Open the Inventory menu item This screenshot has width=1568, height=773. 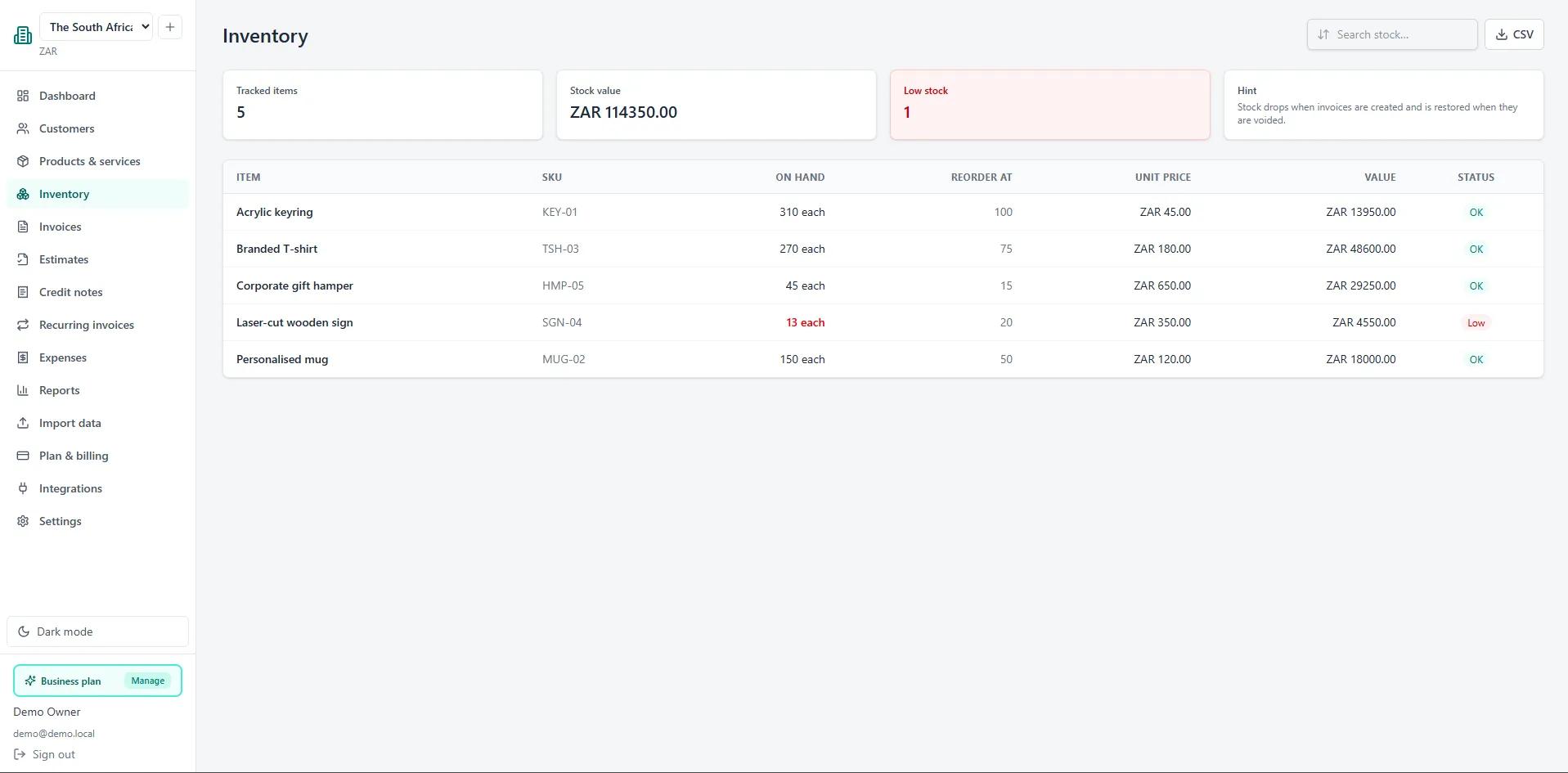pyautogui.click(x=97, y=194)
